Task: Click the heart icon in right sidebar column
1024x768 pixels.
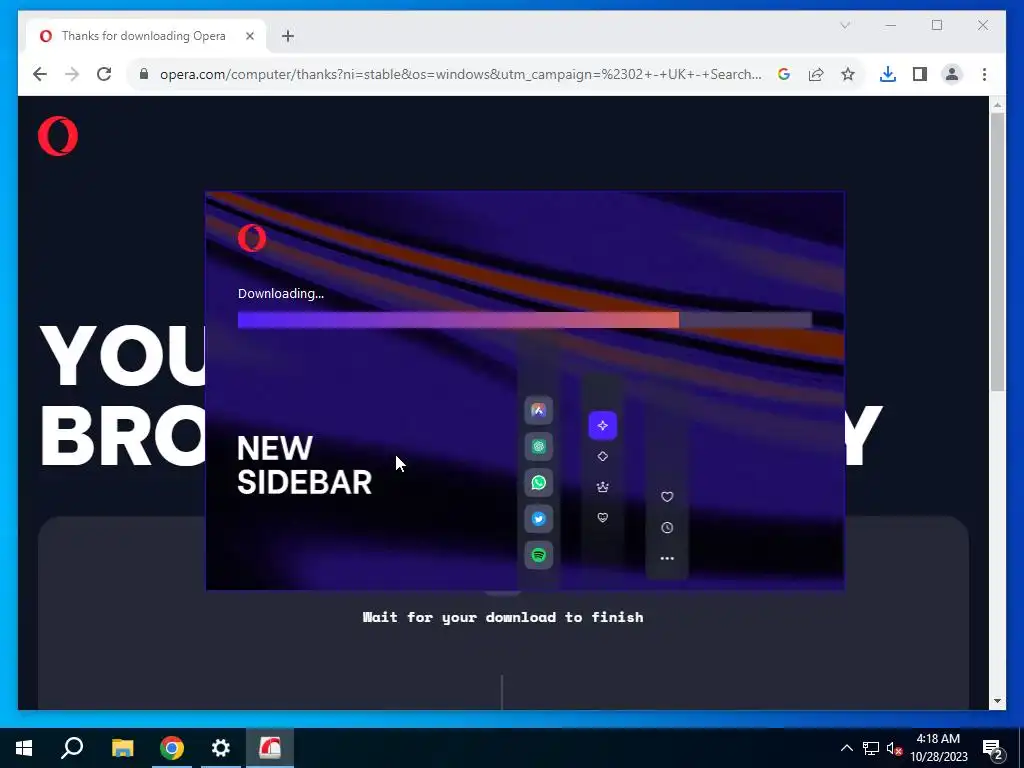Action: [667, 497]
